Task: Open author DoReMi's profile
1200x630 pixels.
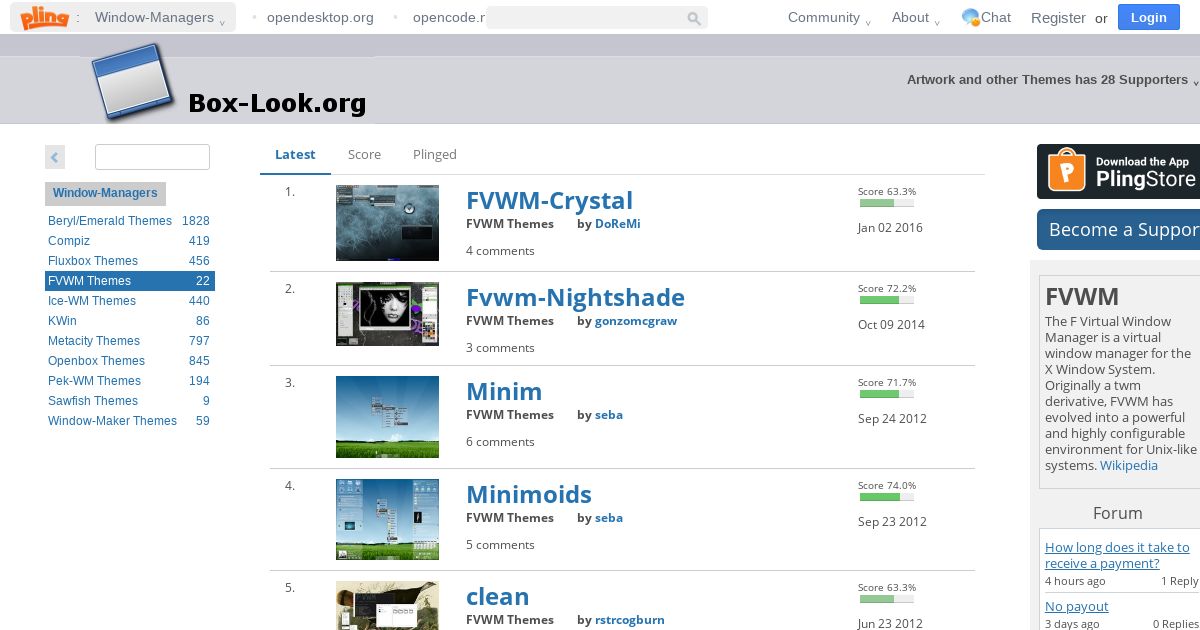Action: click(x=617, y=224)
